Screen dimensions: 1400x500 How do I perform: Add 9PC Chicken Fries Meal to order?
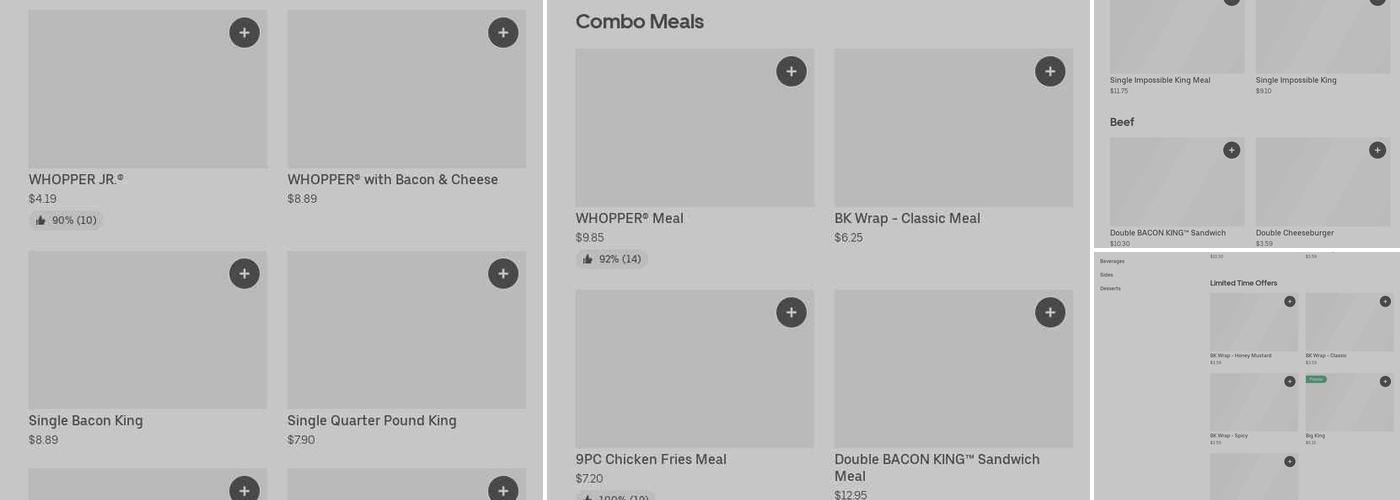click(x=791, y=313)
